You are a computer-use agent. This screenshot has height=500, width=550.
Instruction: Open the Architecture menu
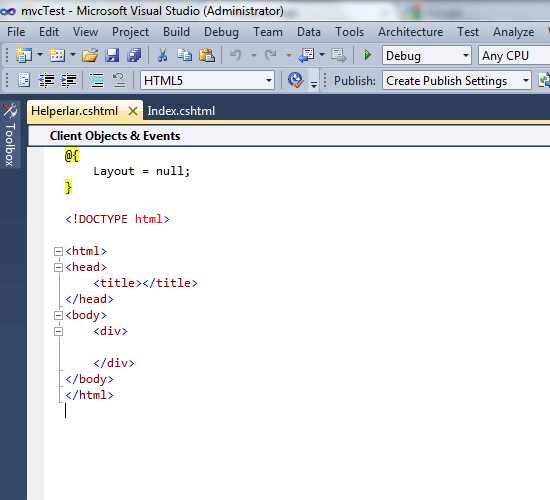click(410, 32)
